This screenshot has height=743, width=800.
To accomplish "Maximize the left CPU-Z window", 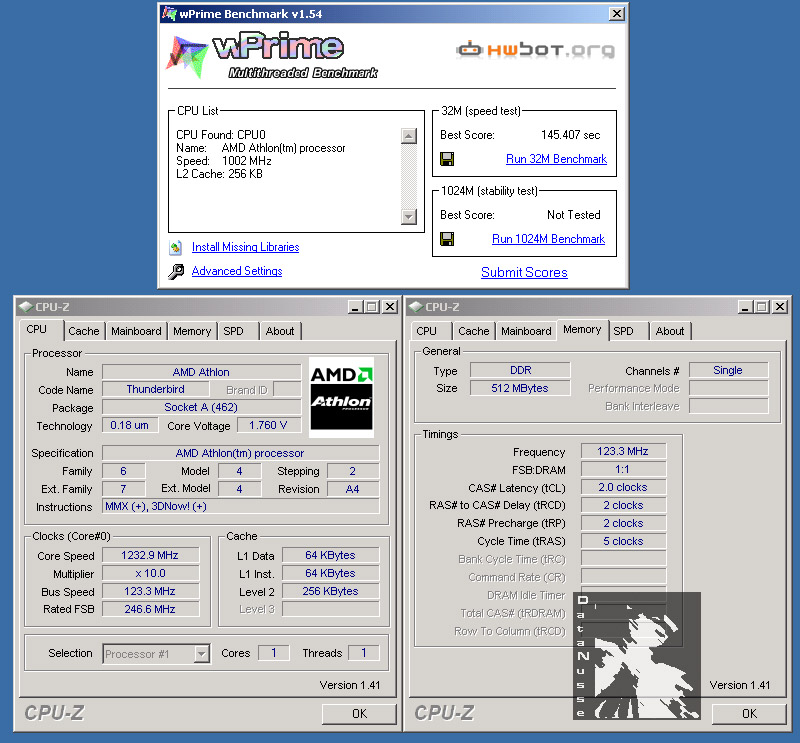I will [372, 307].
